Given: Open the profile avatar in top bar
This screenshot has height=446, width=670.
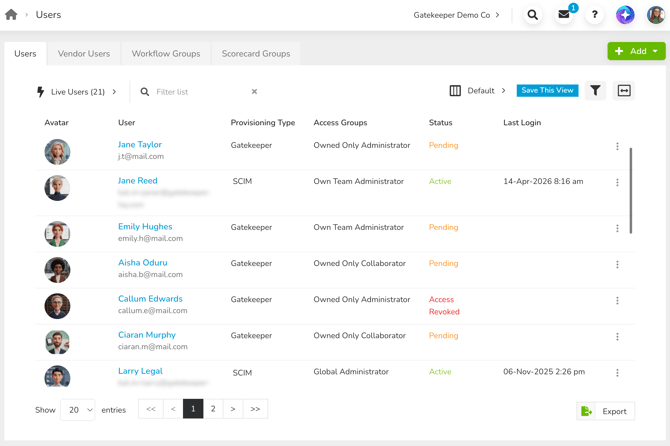Looking at the screenshot, I should pos(655,15).
